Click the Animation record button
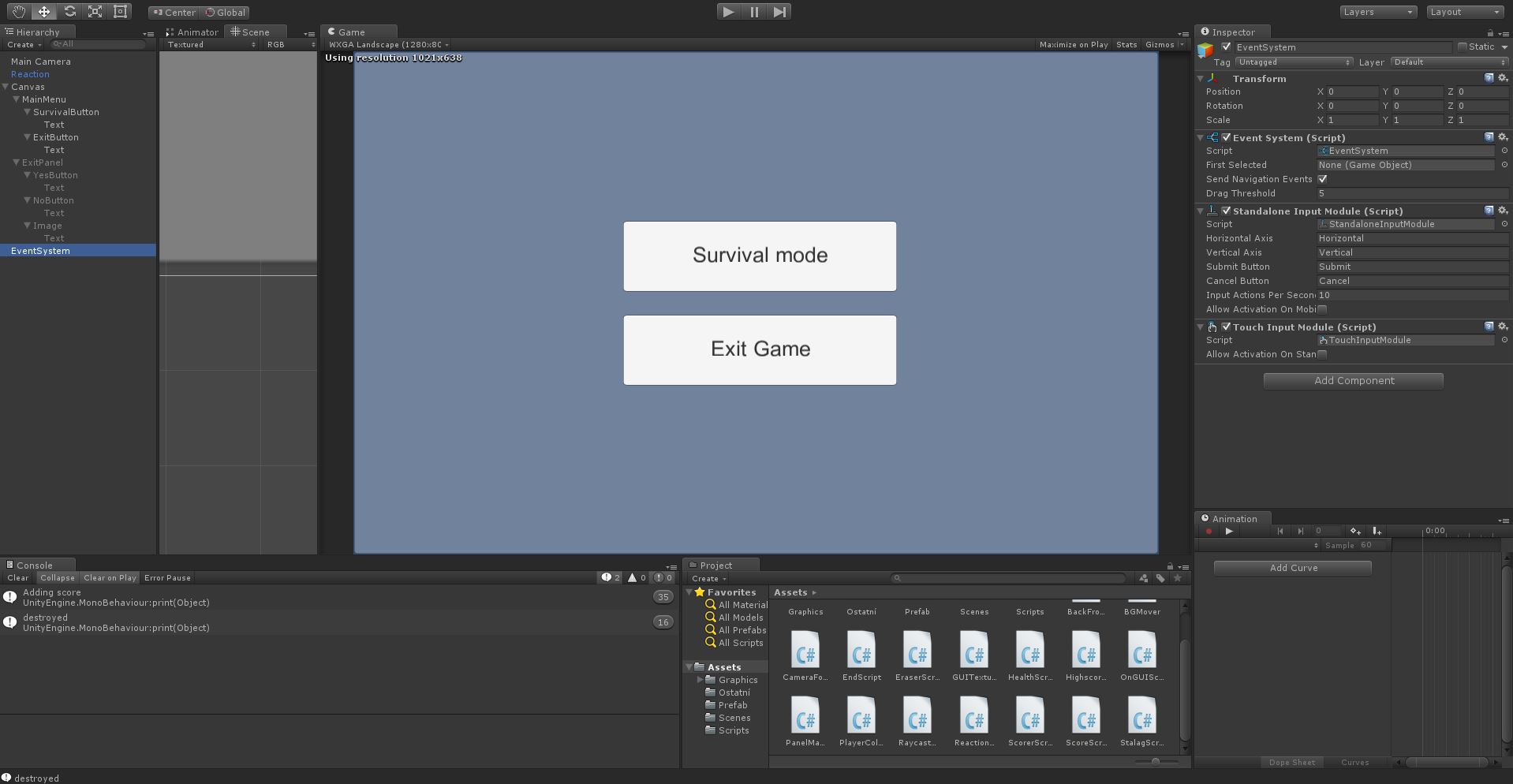 click(x=1209, y=532)
